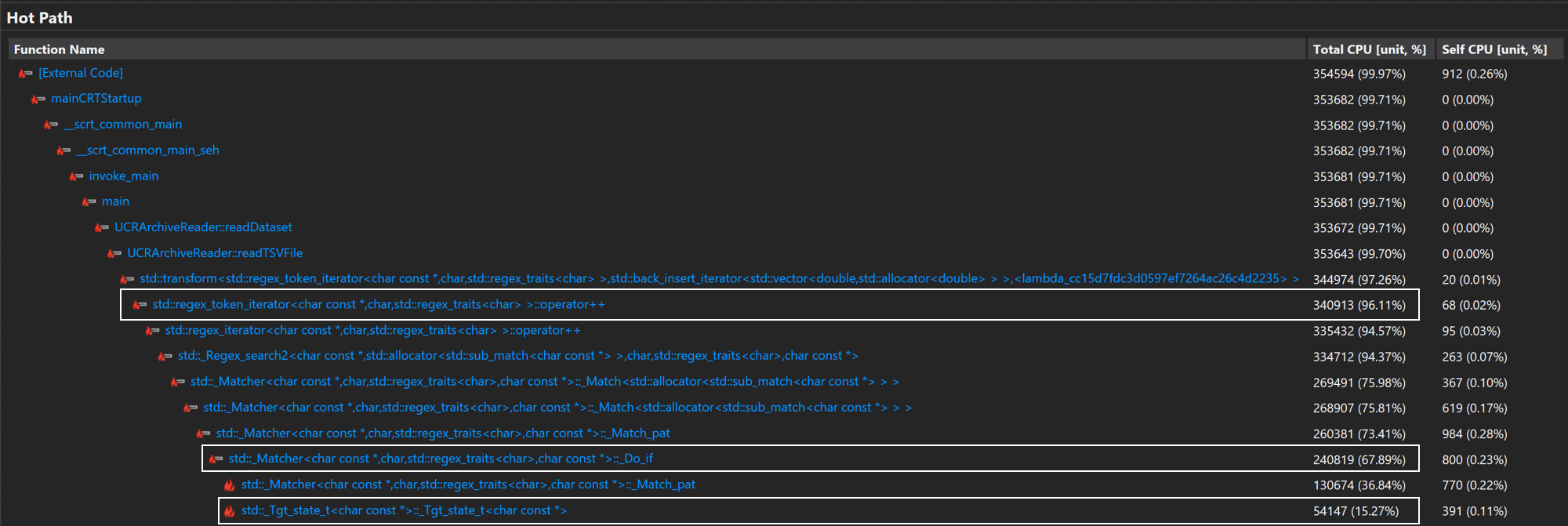Click the 354594 (99.97%) Total CPU cell

[x=1359, y=74]
